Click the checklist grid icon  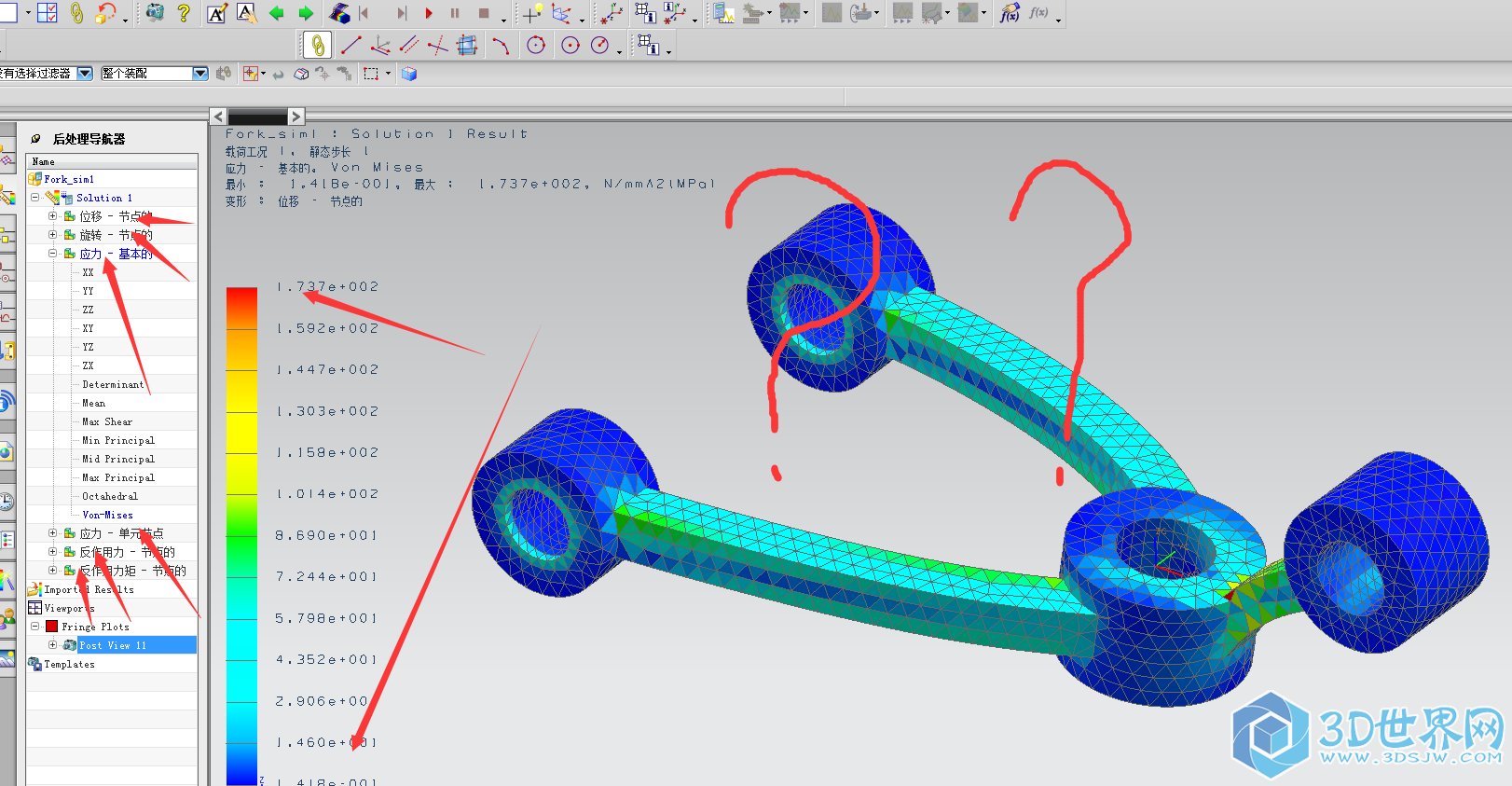[x=48, y=13]
